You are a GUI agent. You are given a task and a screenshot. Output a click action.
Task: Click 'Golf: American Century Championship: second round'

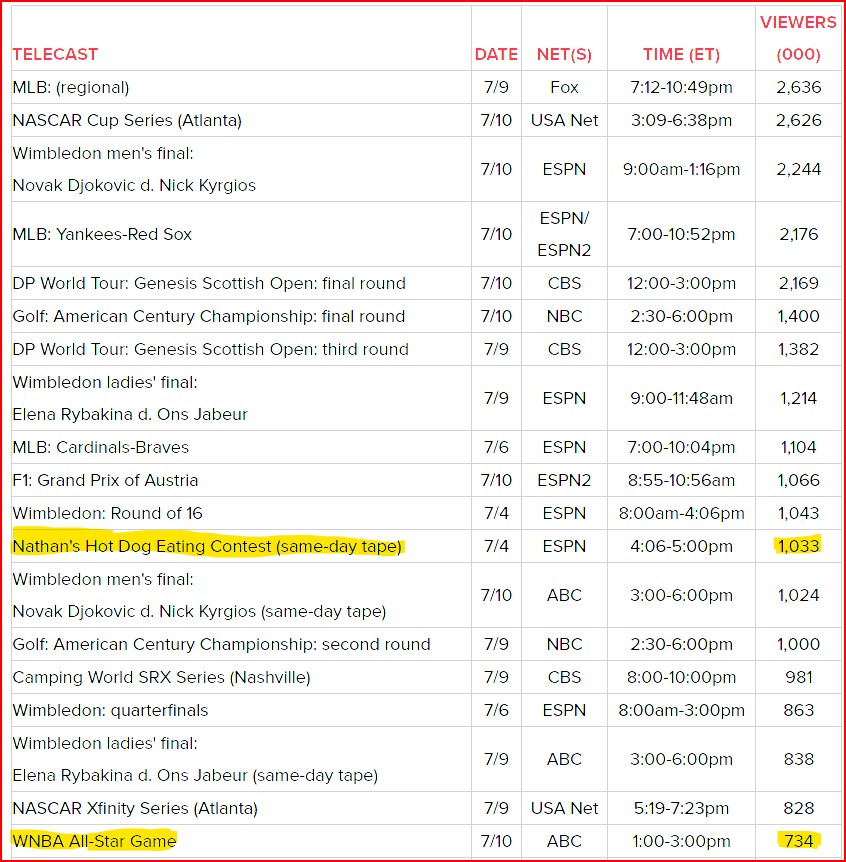(221, 644)
